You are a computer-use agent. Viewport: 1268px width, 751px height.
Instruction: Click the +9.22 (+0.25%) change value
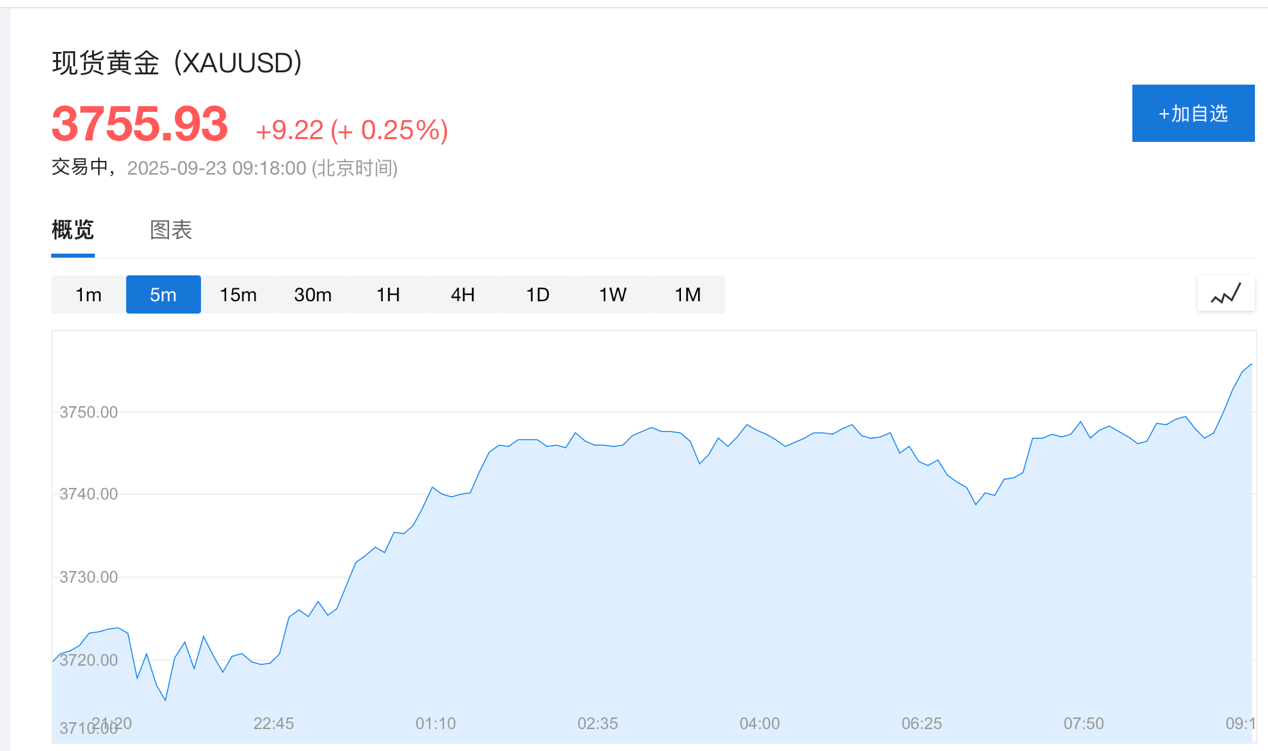(x=351, y=130)
